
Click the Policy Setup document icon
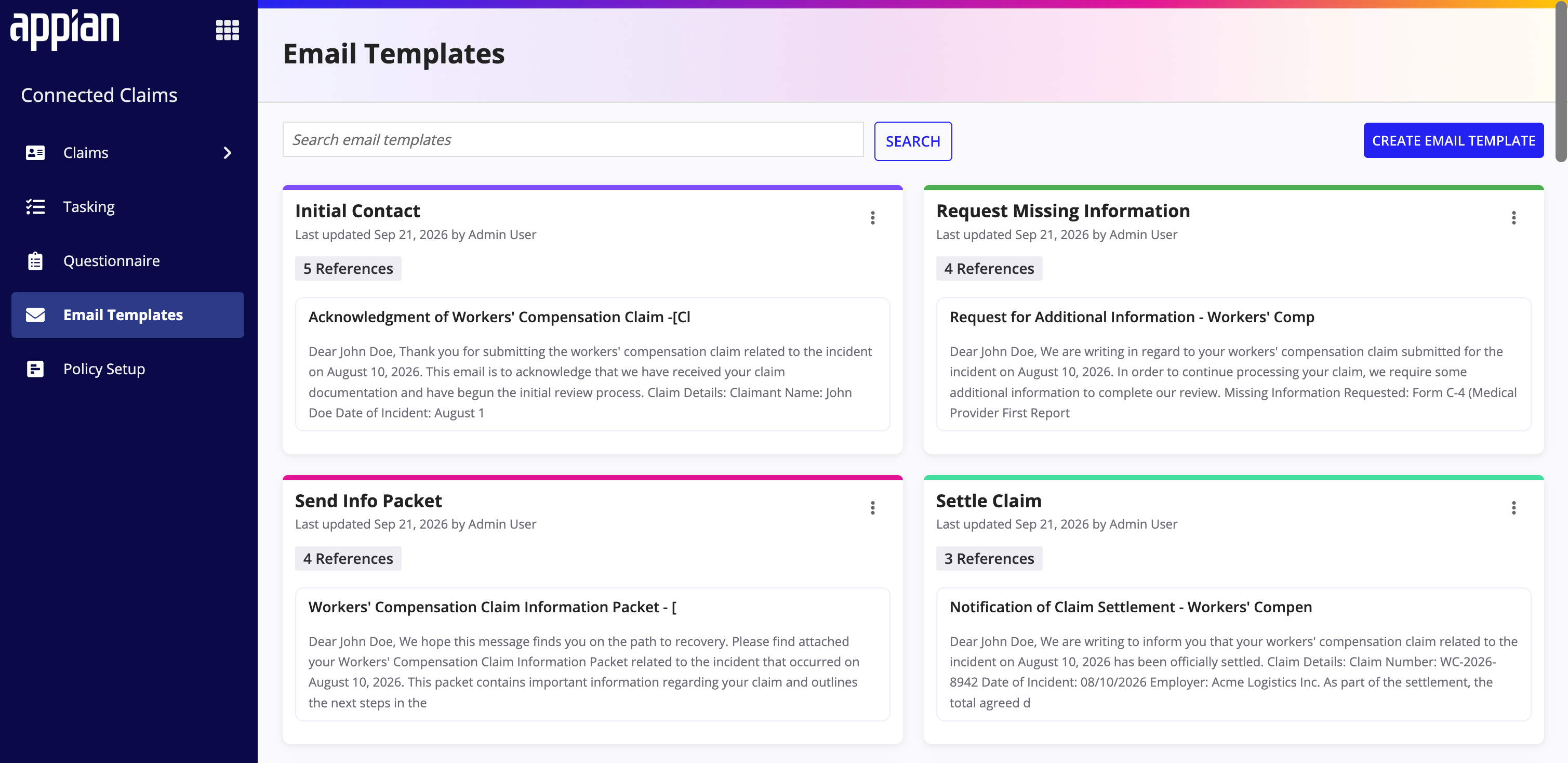pos(35,369)
